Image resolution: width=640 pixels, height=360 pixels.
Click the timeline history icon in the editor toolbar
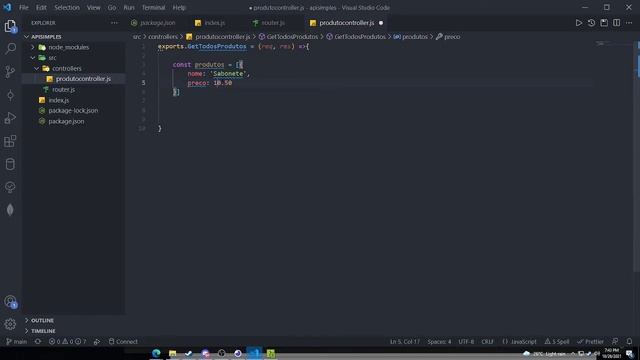[x=591, y=23]
